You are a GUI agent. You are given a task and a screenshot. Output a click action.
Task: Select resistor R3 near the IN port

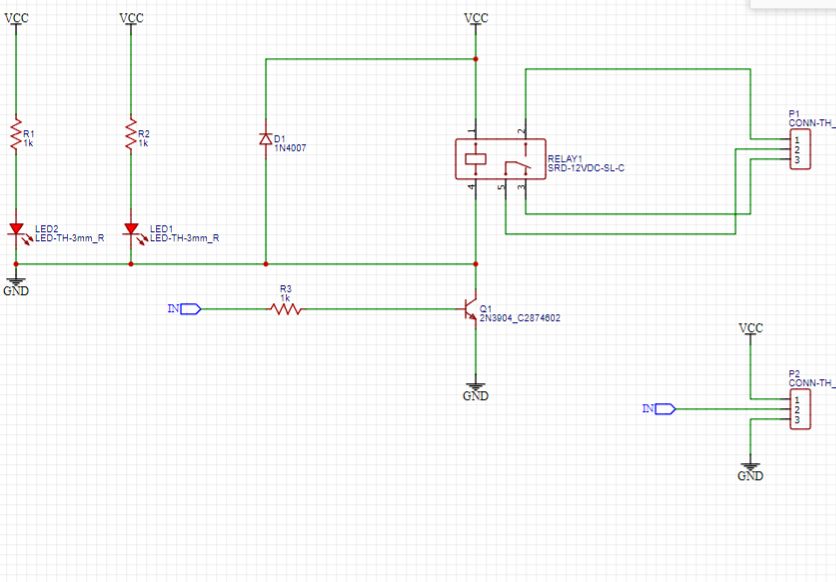[284, 310]
